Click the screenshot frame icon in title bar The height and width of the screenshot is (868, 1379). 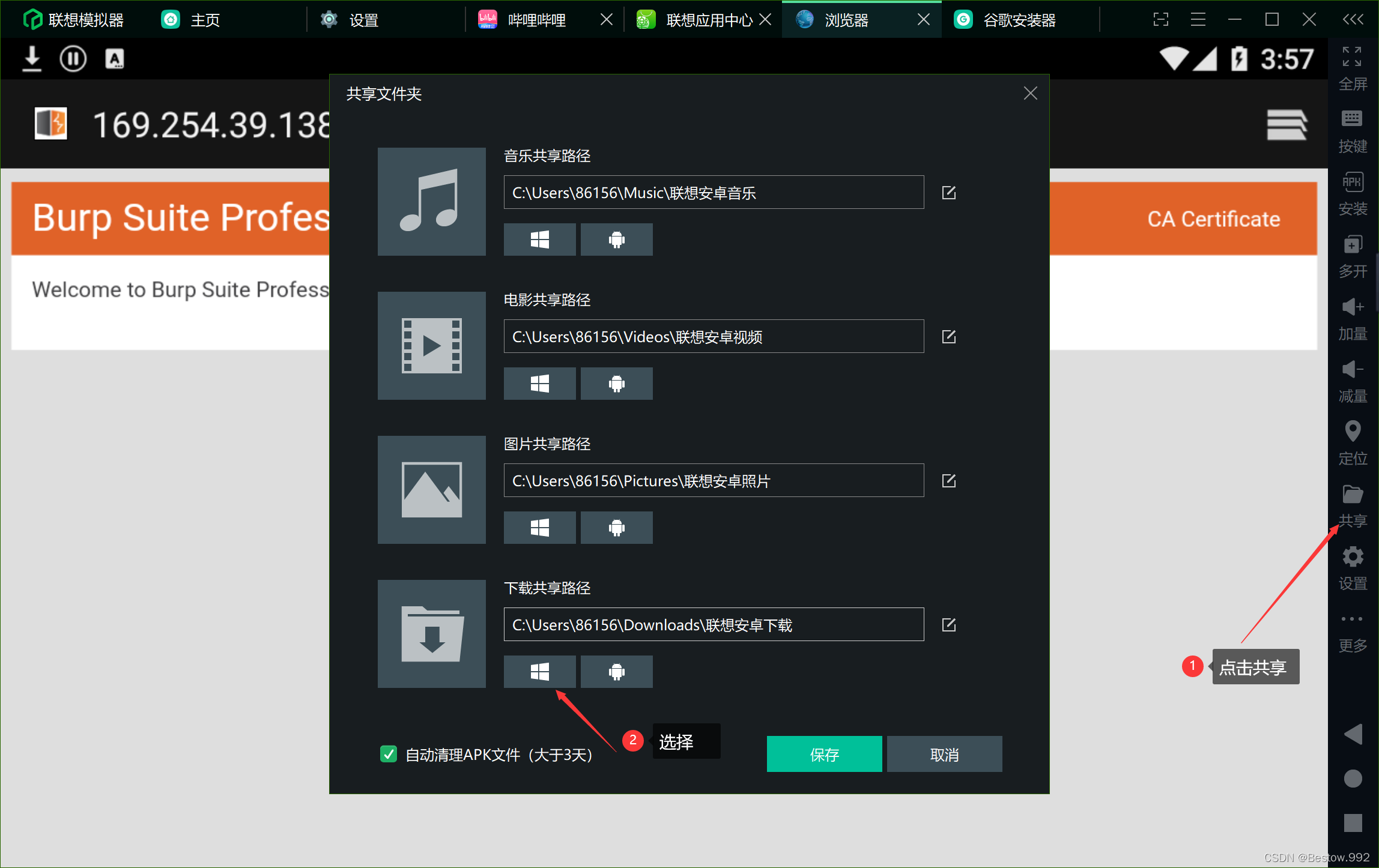pyautogui.click(x=1160, y=20)
